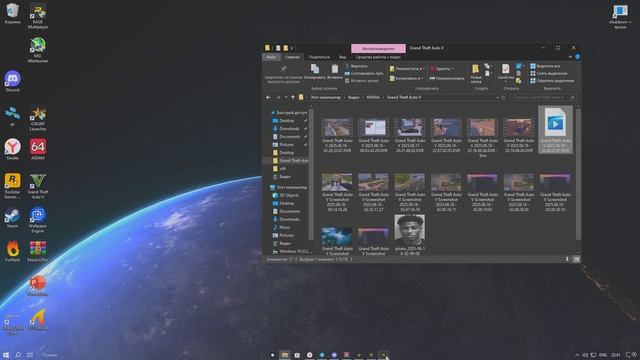The height and width of the screenshot is (360, 640).
Task: Collapse the ribbon with the chevron arrow
Action: (x=570, y=57)
